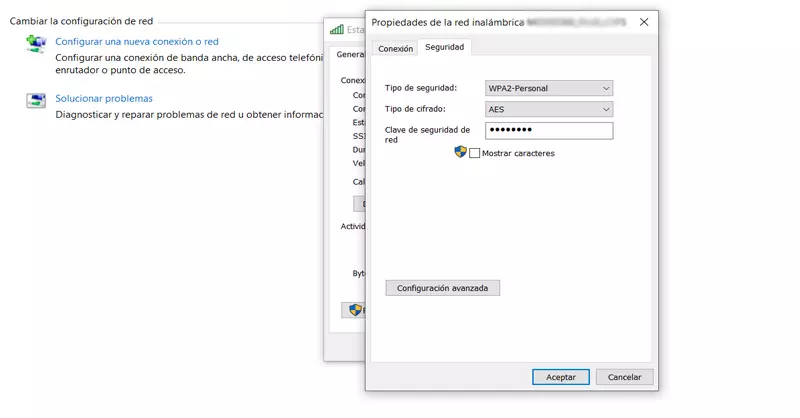Click the Propiedades de la red inalámbrica title

coord(447,22)
